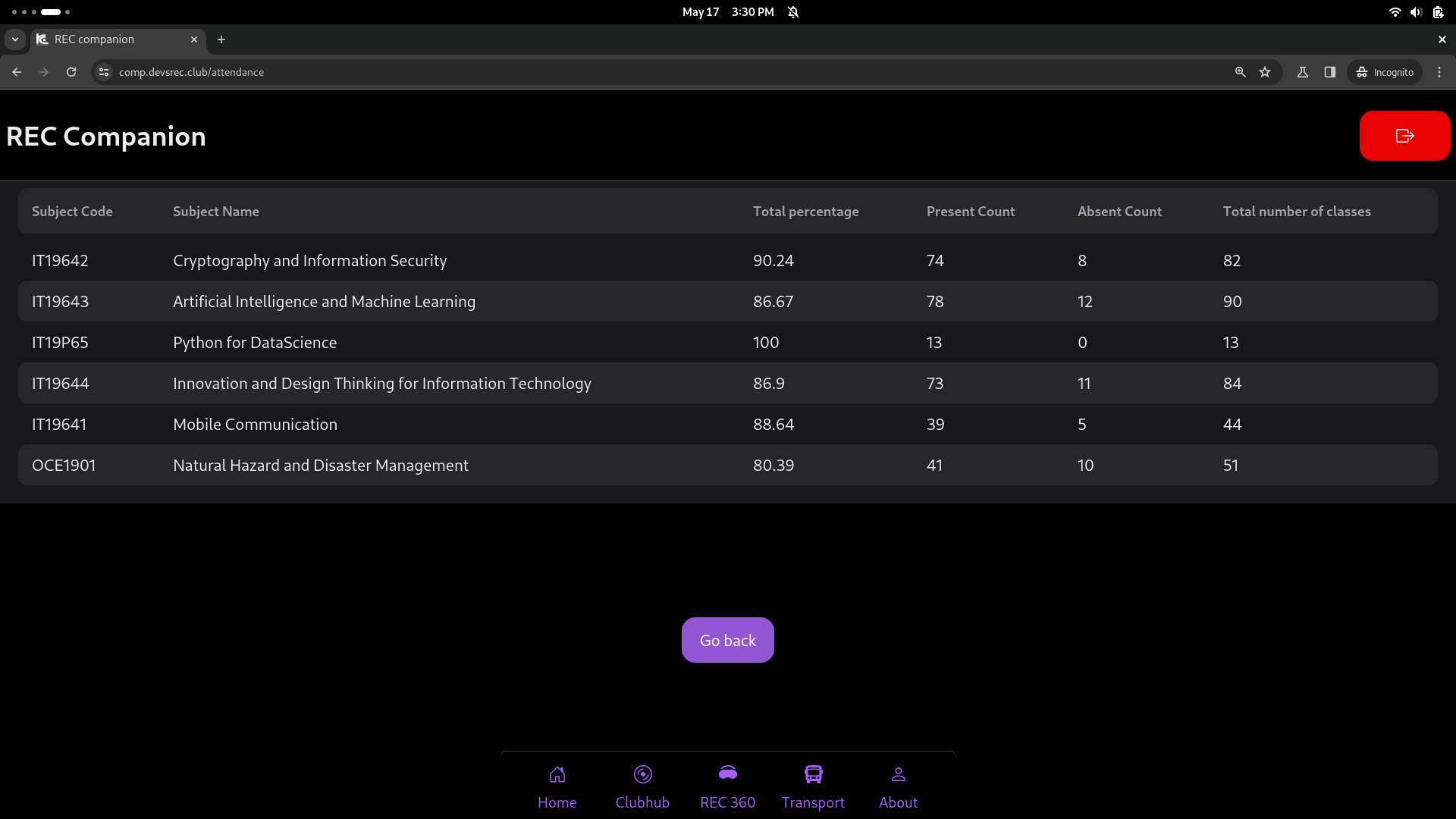Open Clubhub in the bottom navigation
The width and height of the screenshot is (1456, 819).
(642, 787)
